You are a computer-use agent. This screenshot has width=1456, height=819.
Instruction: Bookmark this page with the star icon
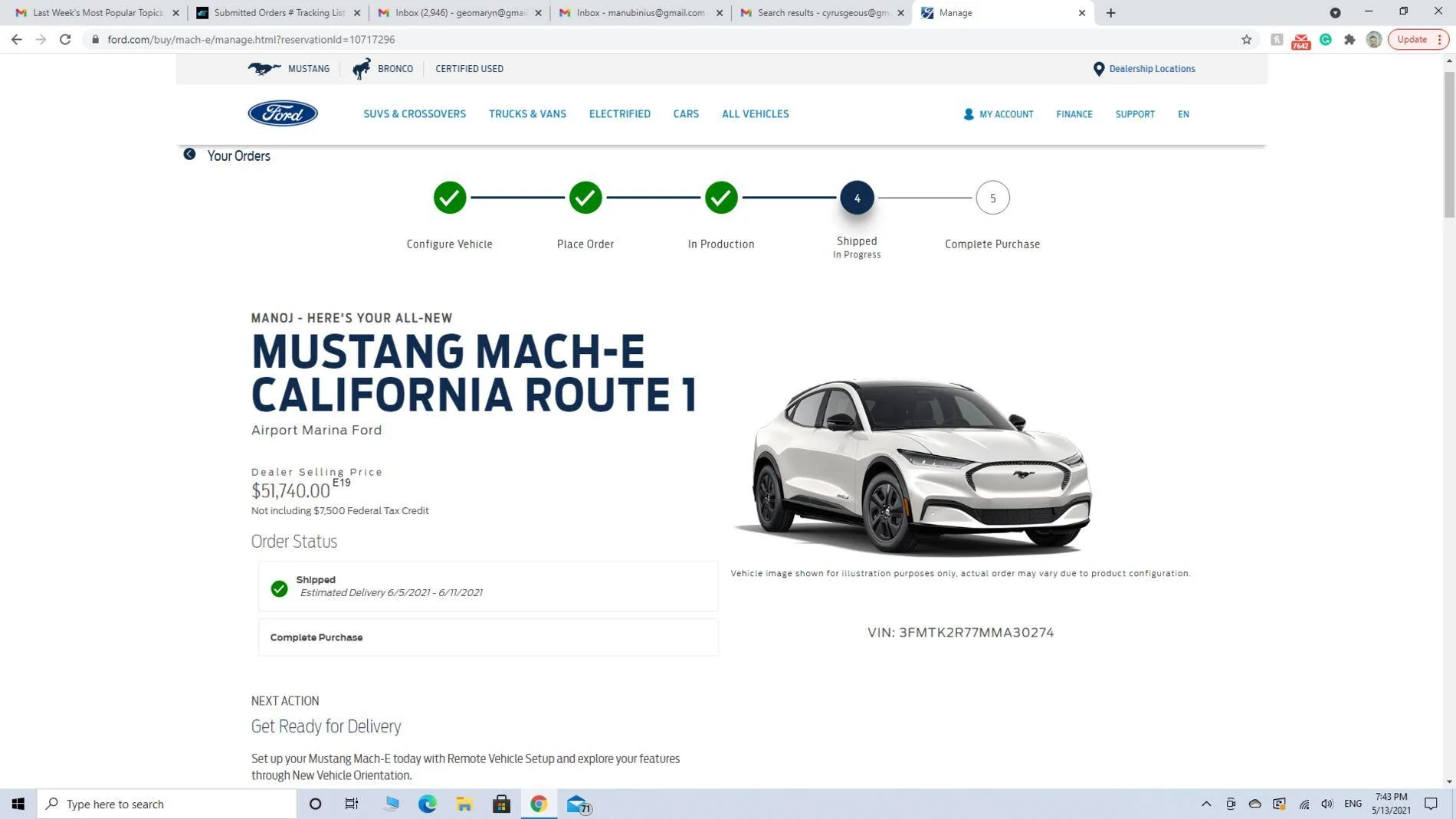1246,39
